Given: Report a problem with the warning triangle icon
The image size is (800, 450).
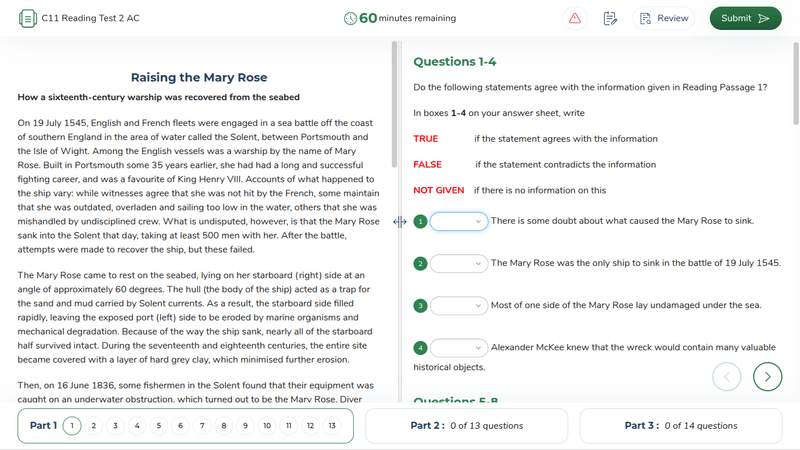Looking at the screenshot, I should [x=574, y=18].
